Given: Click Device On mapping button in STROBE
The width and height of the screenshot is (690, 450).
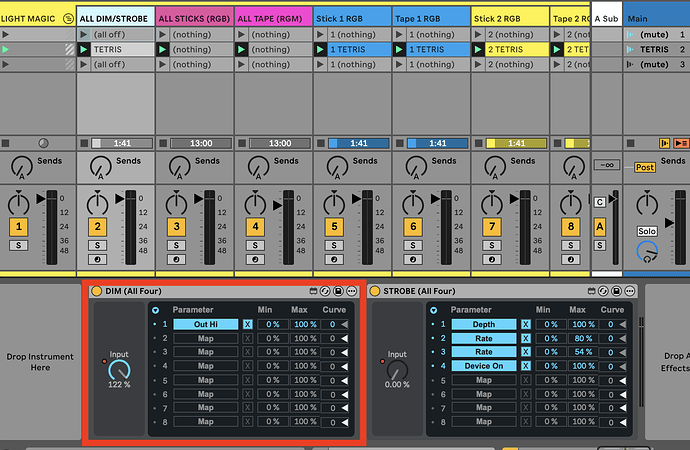Looking at the screenshot, I should tap(484, 366).
